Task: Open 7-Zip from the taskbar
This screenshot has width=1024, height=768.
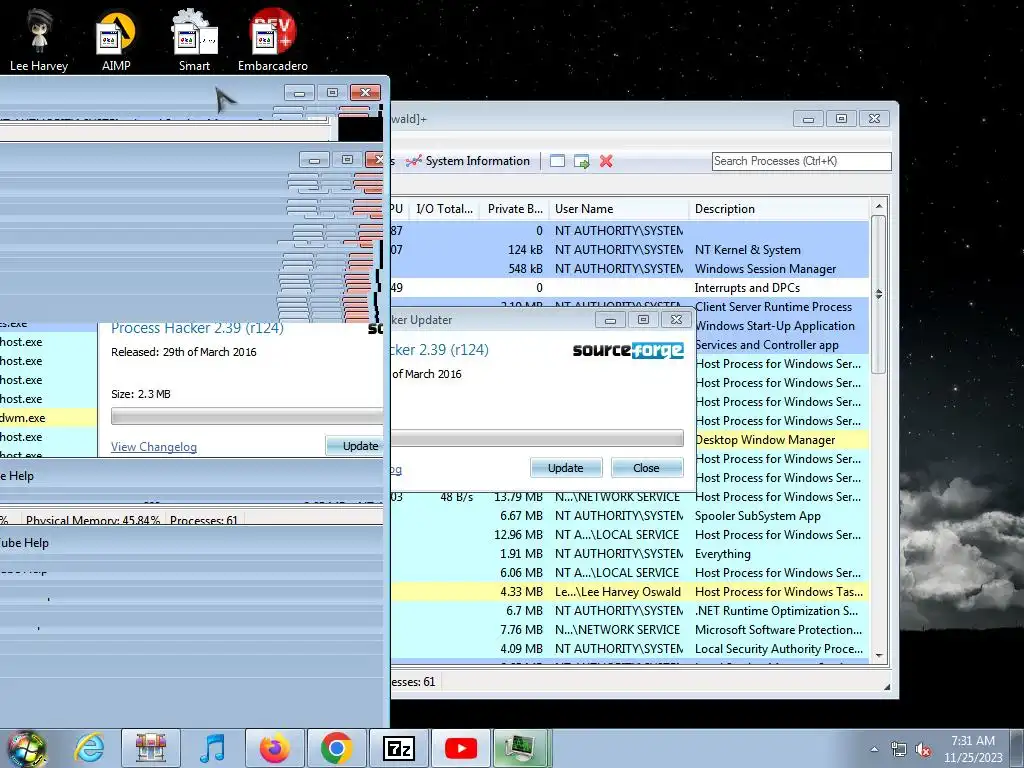Action: tap(398, 748)
